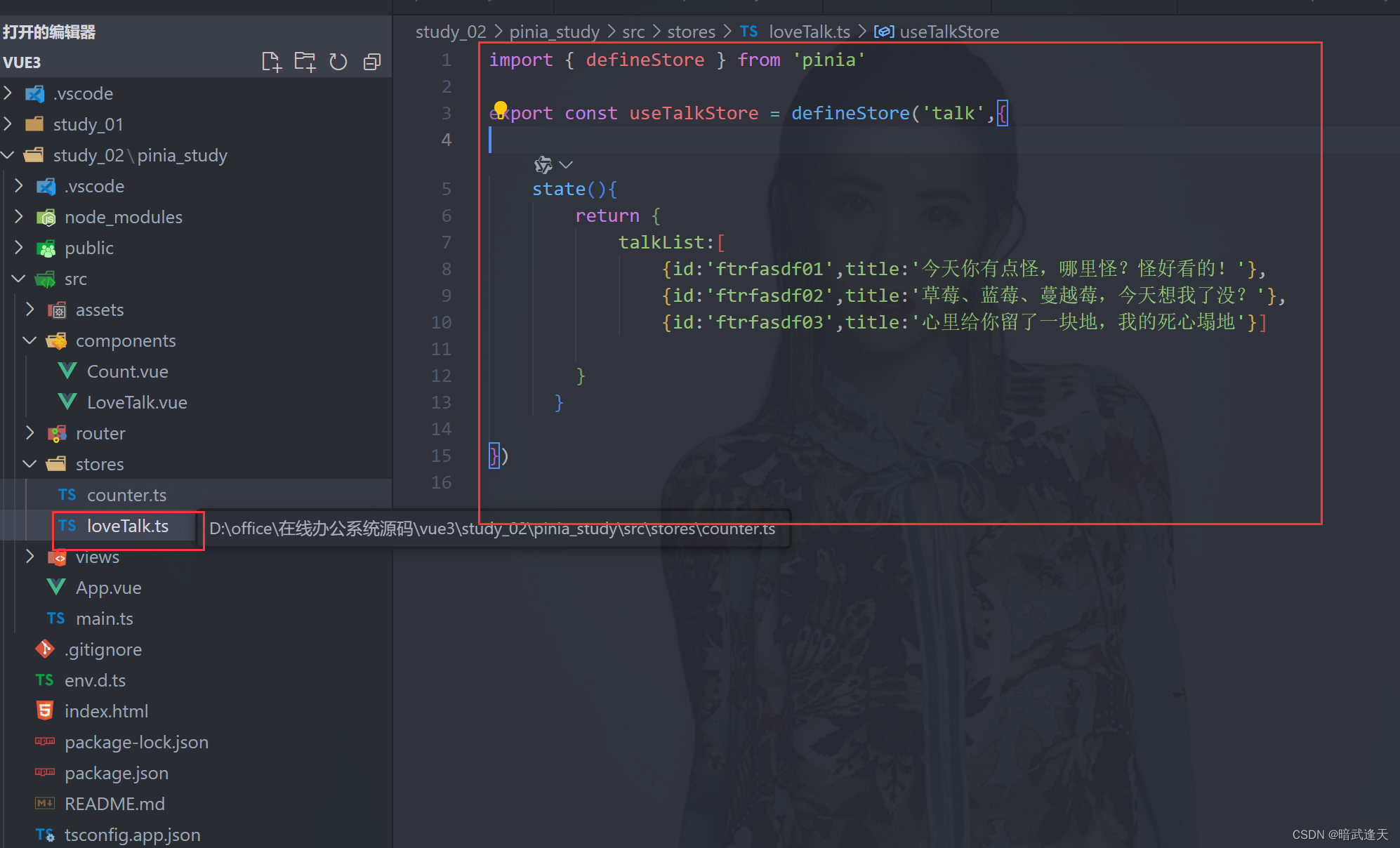Expand the router folder chevron
This screenshot has height=848, width=1400.
click(x=30, y=432)
